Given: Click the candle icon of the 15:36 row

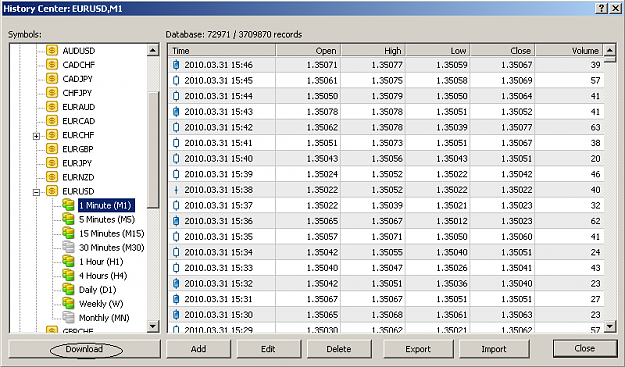Looking at the screenshot, I should tap(176, 221).
